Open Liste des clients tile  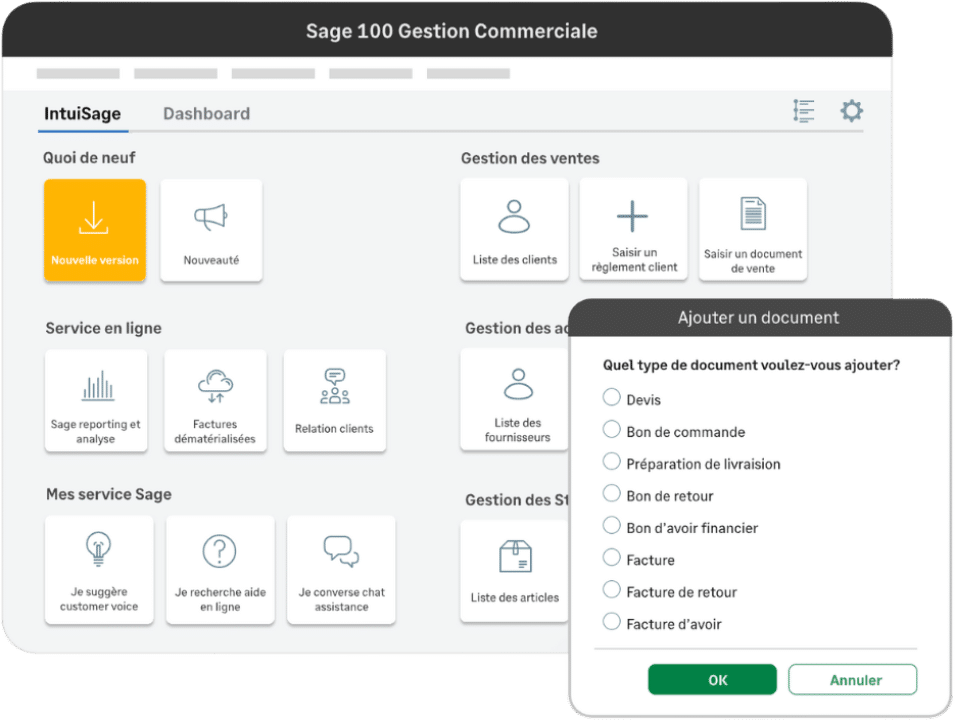515,230
